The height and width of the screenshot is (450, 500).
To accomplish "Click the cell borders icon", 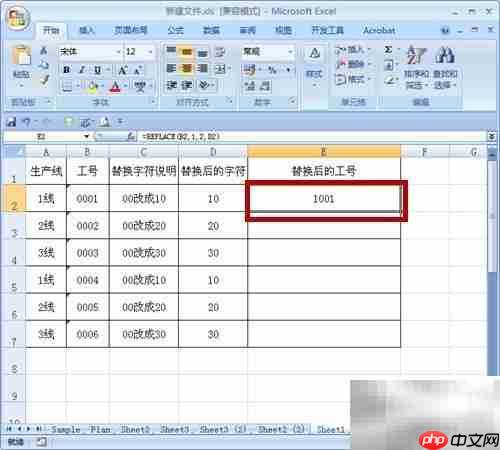I will click(67, 87).
